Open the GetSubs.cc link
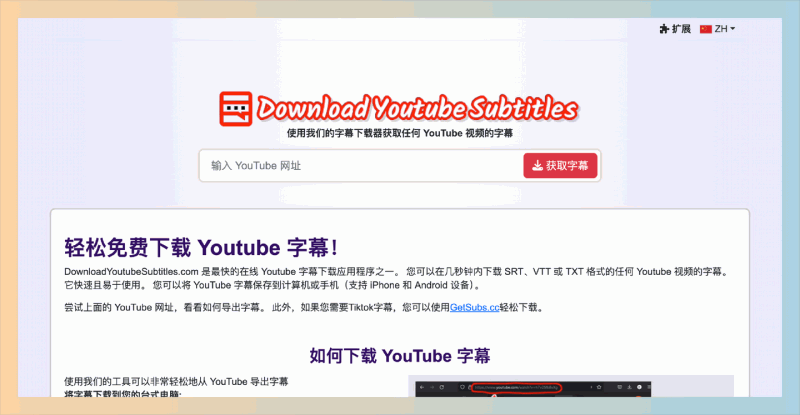Image resolution: width=800 pixels, height=415 pixels. coord(474,307)
